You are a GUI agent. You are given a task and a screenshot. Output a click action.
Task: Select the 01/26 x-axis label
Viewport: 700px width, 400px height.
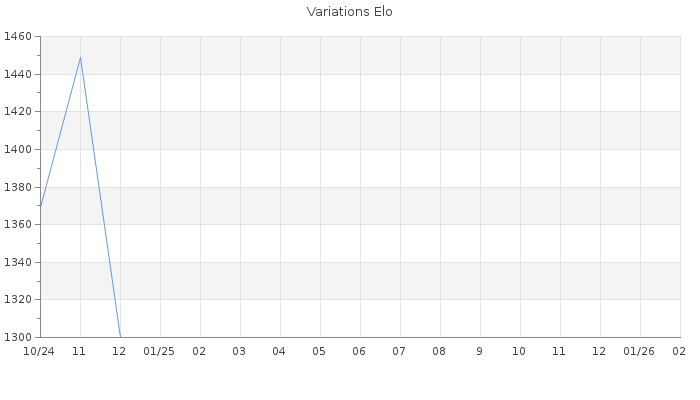639,352
